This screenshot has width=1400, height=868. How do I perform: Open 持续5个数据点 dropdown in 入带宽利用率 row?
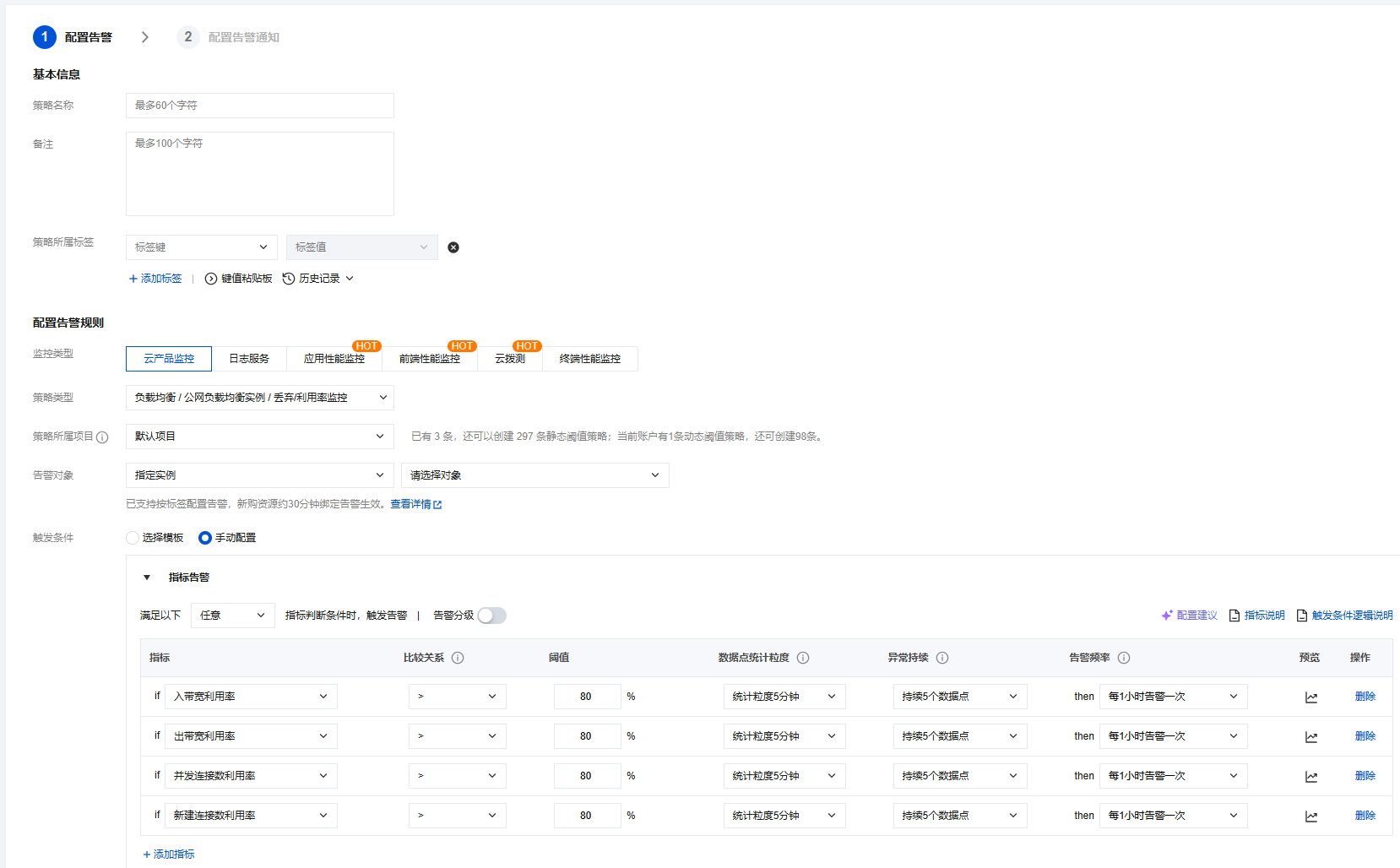960,697
